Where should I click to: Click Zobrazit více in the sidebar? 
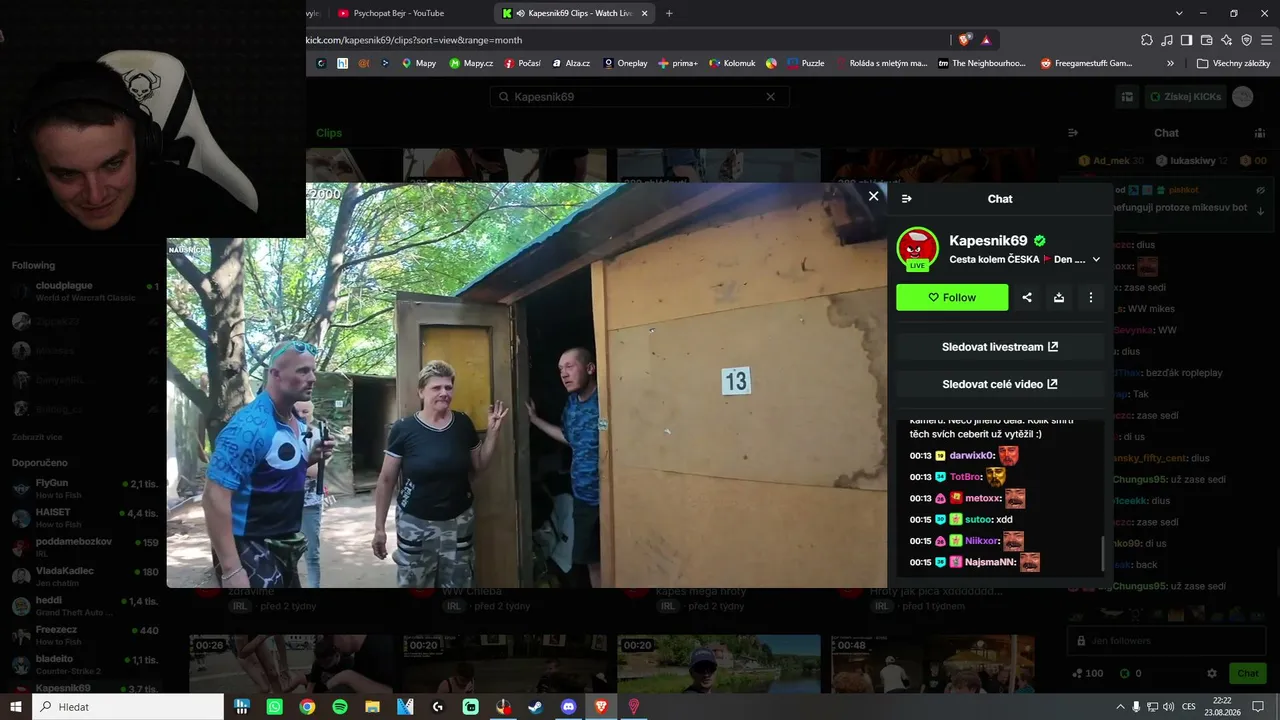[x=37, y=437]
